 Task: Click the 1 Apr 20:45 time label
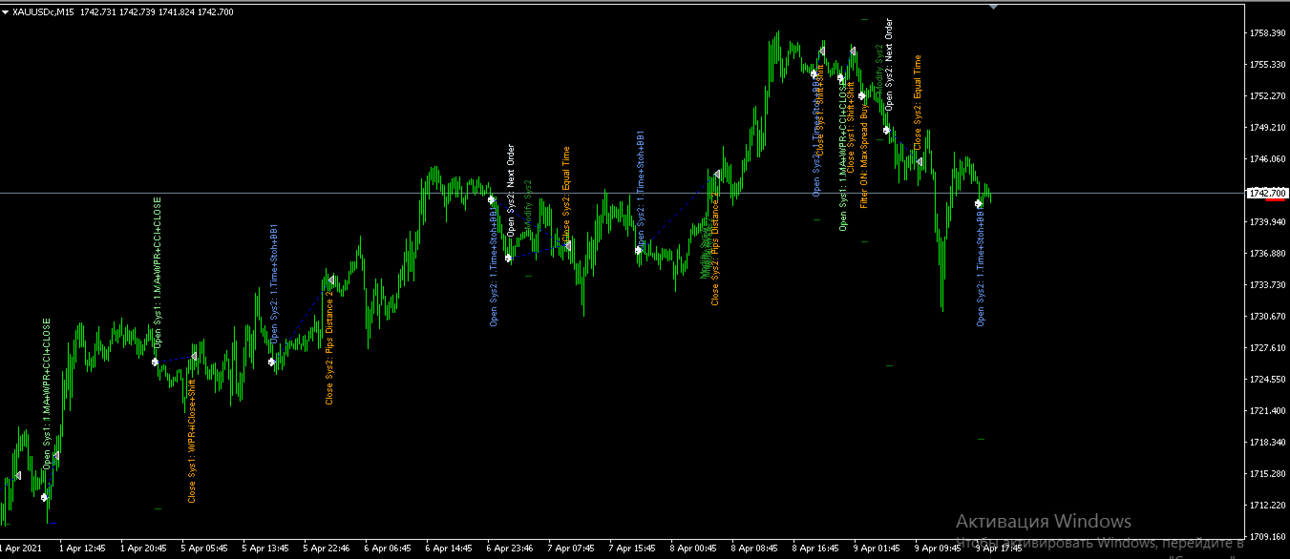144,548
